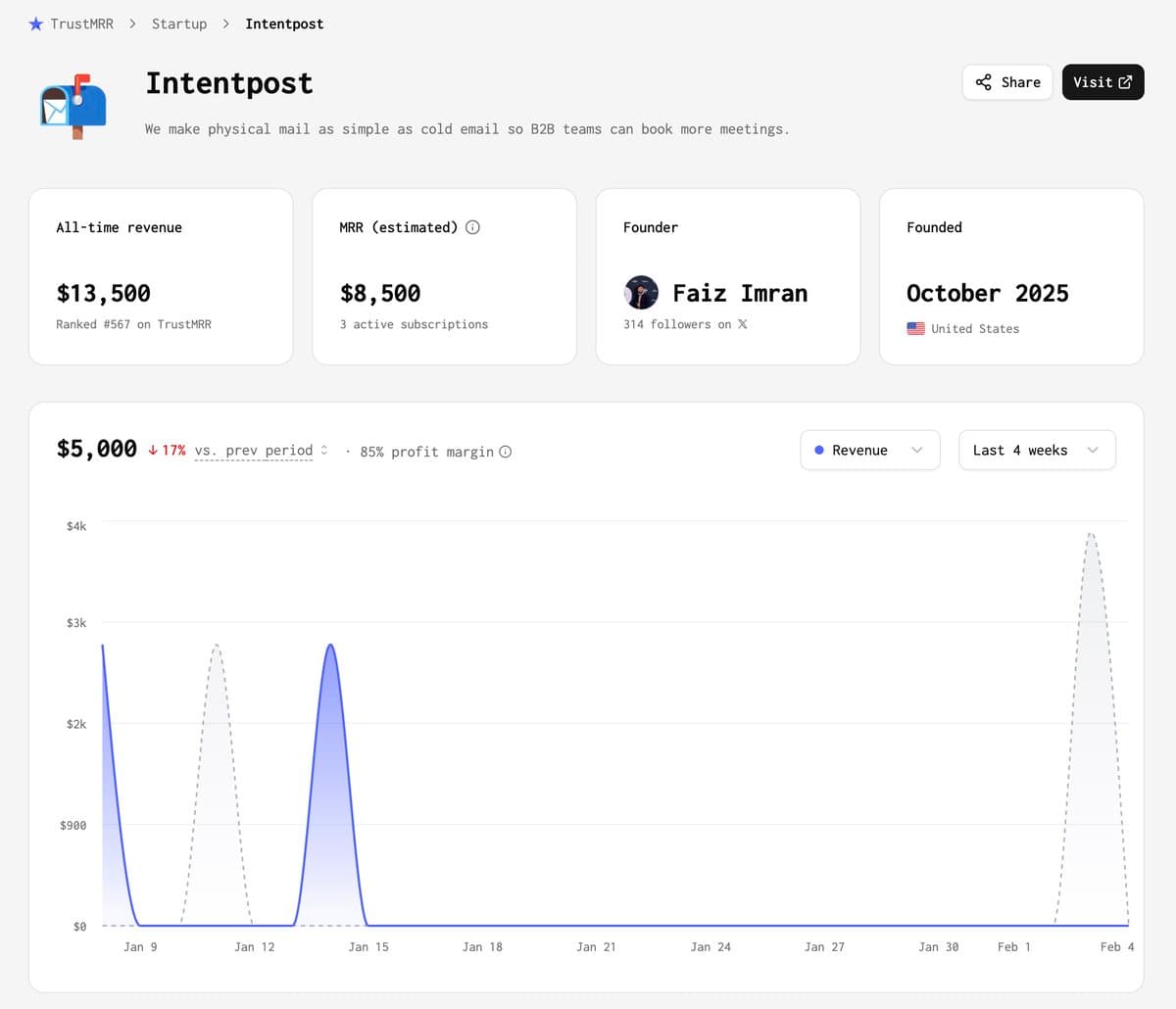This screenshot has height=1009, width=1176.
Task: Click the 85% profit margin label
Action: point(426,452)
